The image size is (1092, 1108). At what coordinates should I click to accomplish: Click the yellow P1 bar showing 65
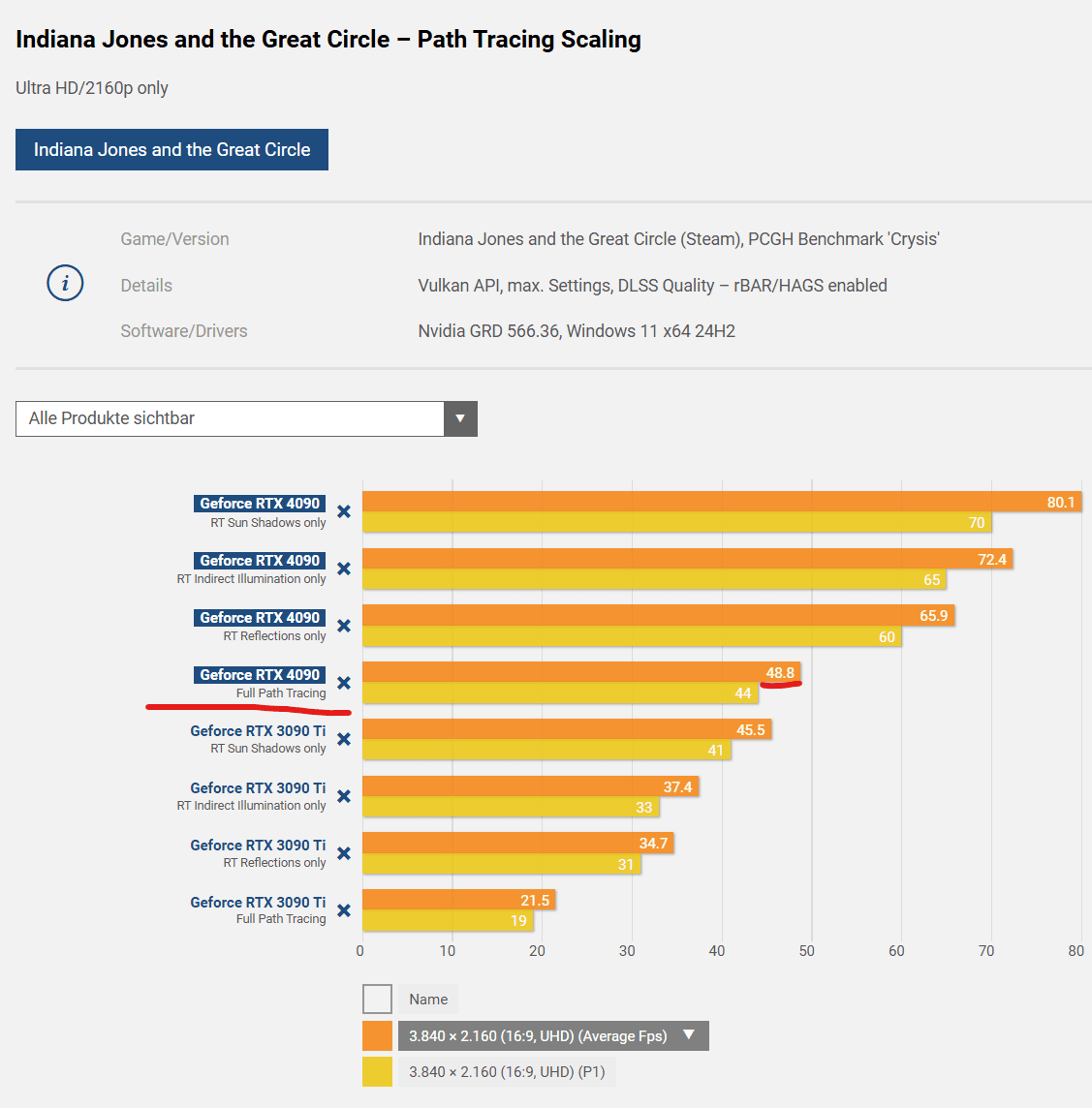[x=654, y=579]
